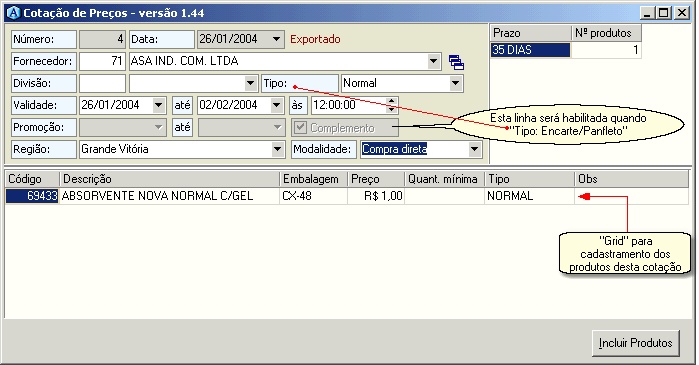Select product code cell 69433
Image resolution: width=699 pixels, height=365 pixels.
[32, 196]
